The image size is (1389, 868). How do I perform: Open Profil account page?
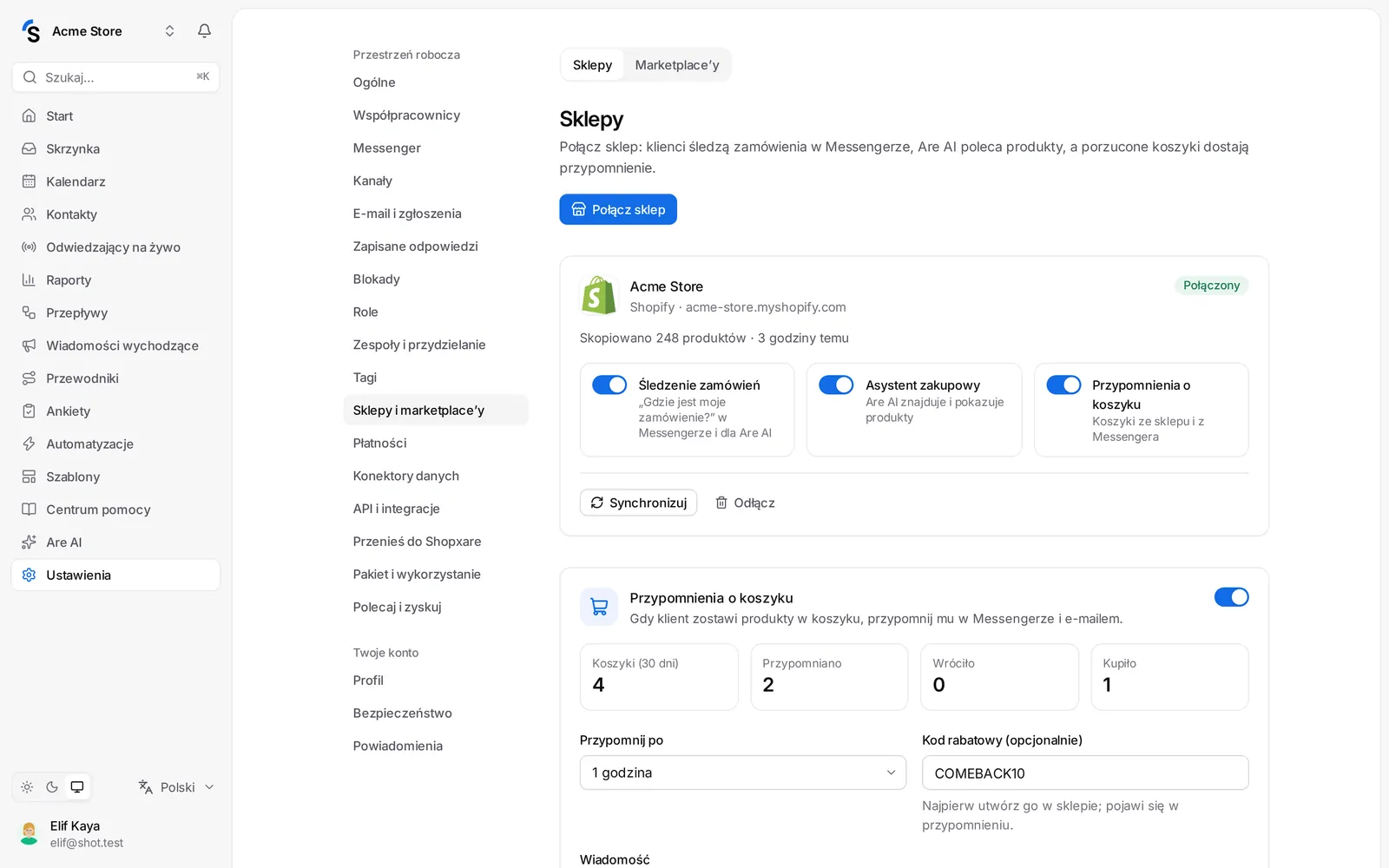[x=435, y=681]
